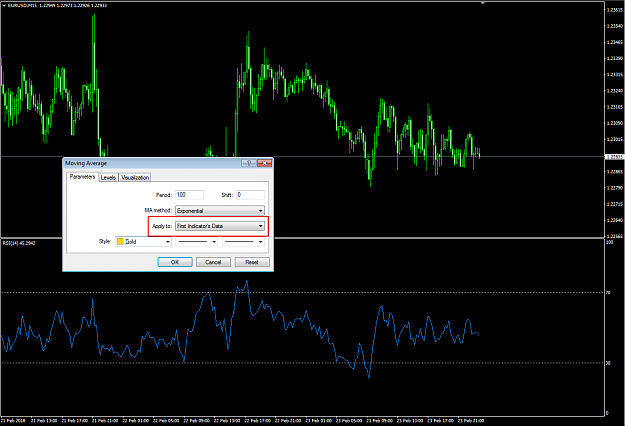This screenshot has height=427, width=625.
Task: Click the Reset button
Action: (x=252, y=262)
